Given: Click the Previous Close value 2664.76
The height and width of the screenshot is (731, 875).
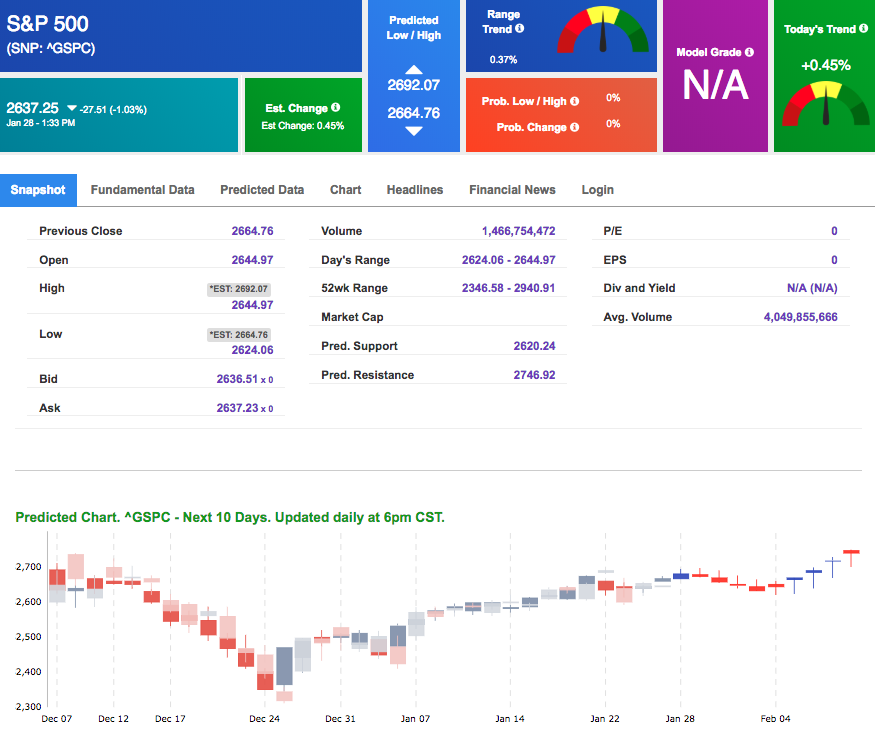Looking at the screenshot, I should pyautogui.click(x=252, y=231).
